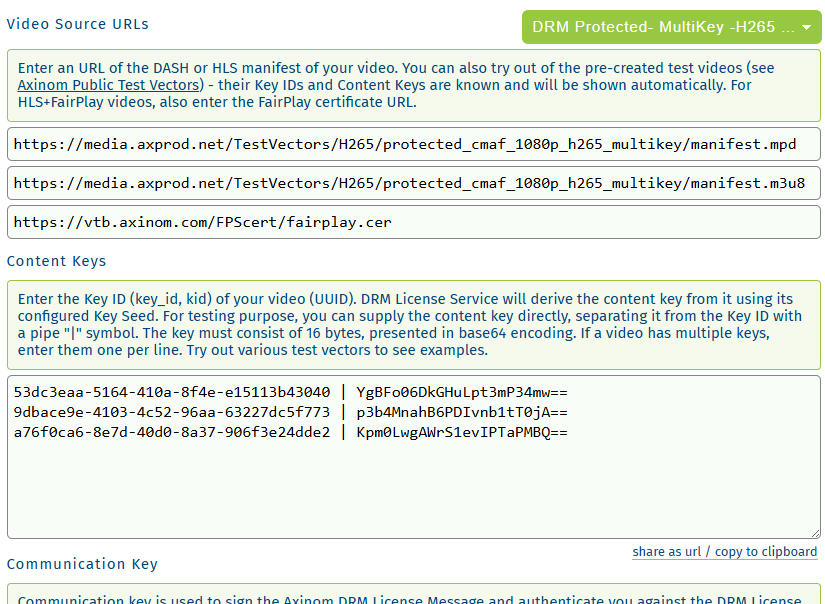
Task: Expand the preset selector caret arrow
Action: pyautogui.click(x=807, y=27)
